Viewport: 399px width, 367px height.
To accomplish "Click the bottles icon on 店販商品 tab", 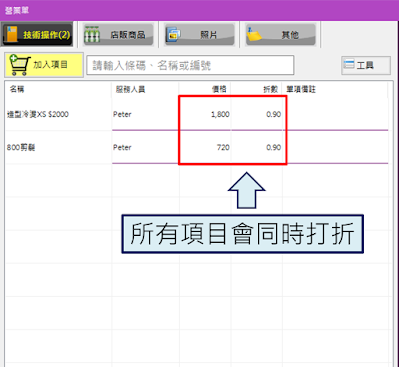I will point(92,34).
